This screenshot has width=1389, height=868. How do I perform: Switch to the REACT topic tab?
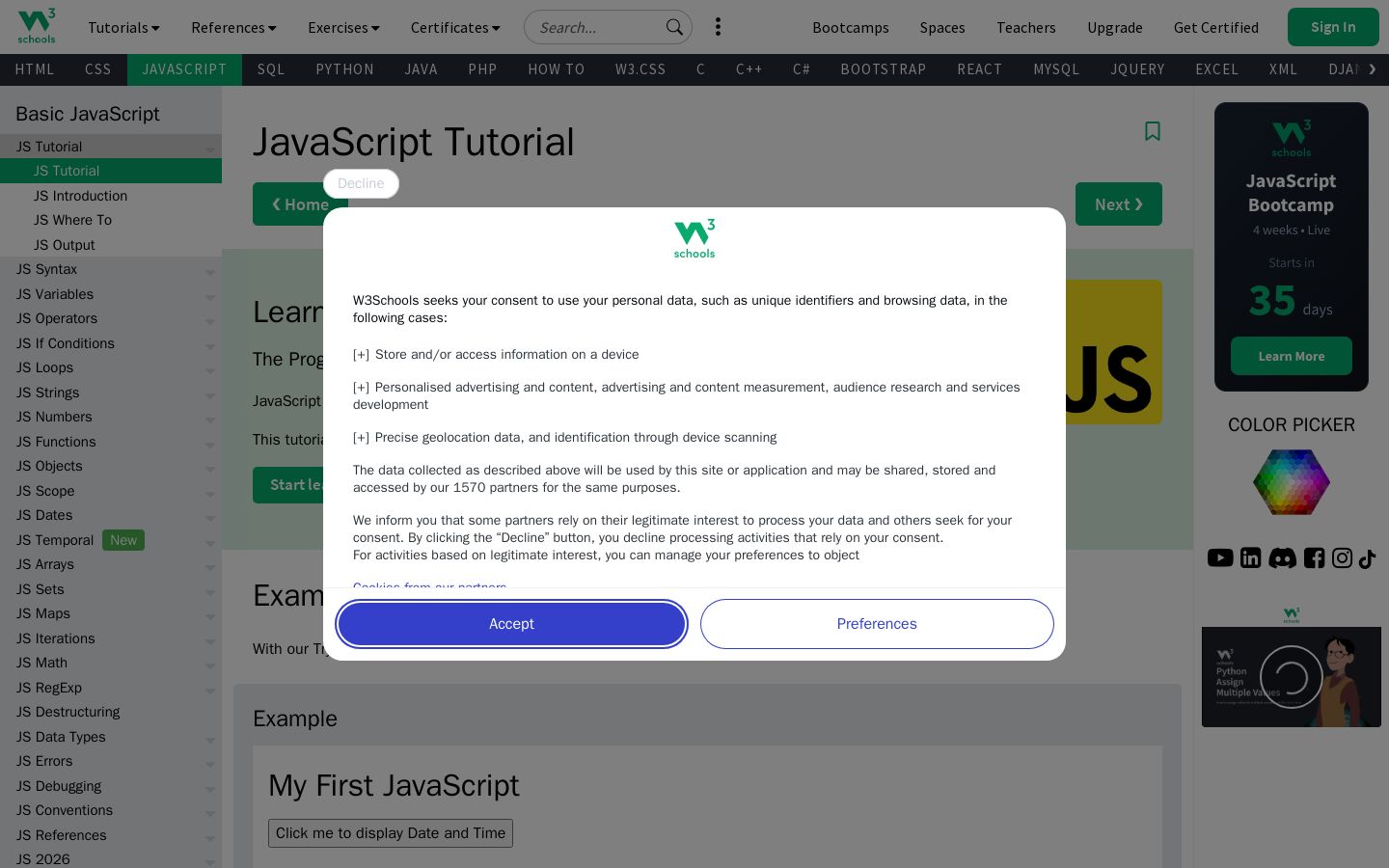point(980,69)
